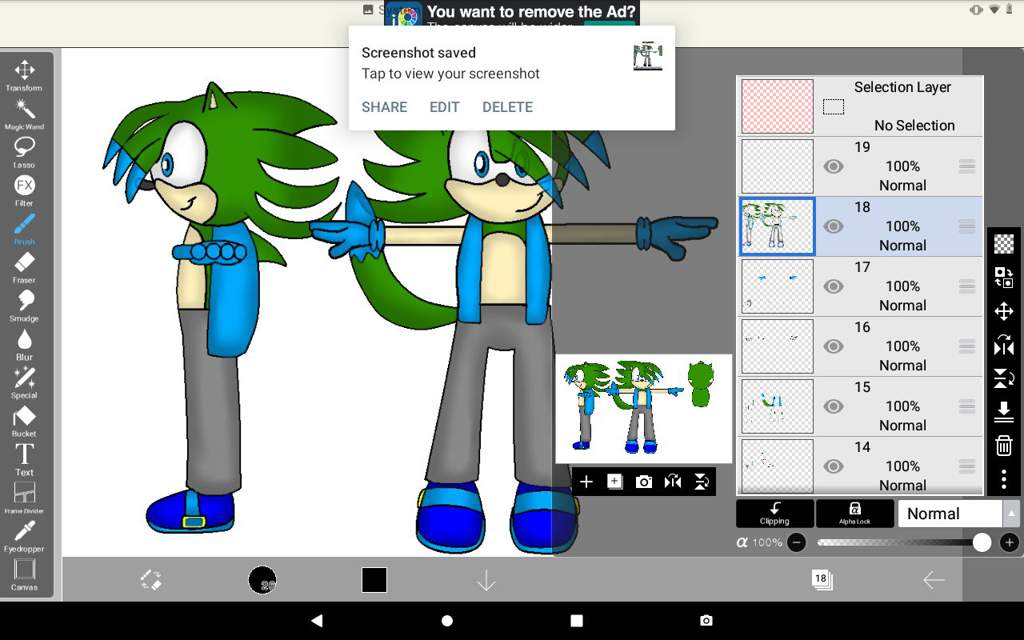1024x640 pixels.
Task: Open screenshot thumbnail in notification
Action: [648, 57]
